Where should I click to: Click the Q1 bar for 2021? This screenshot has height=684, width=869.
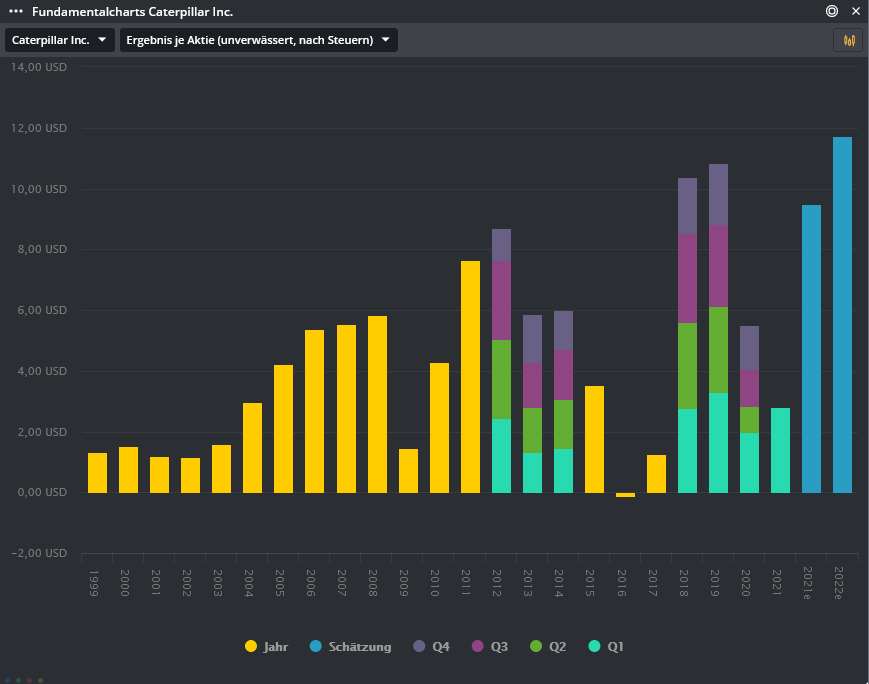pyautogui.click(x=781, y=451)
